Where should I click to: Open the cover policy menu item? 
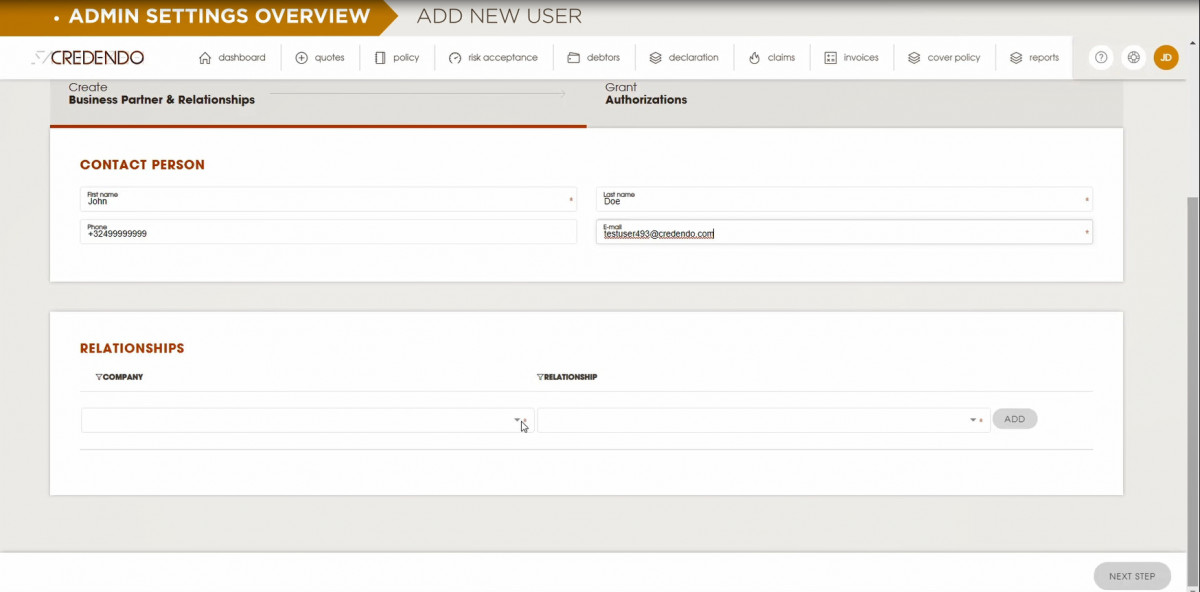coord(944,58)
